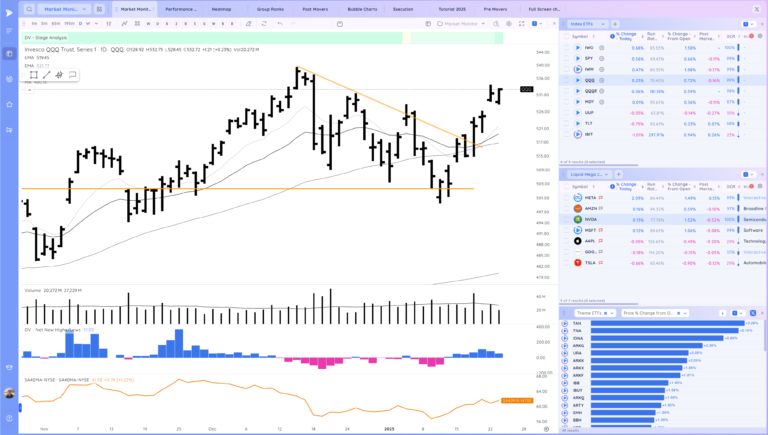This screenshot has width=768, height=435.
Task: Click the TSLA logo icon in watchlist
Action: point(578,262)
